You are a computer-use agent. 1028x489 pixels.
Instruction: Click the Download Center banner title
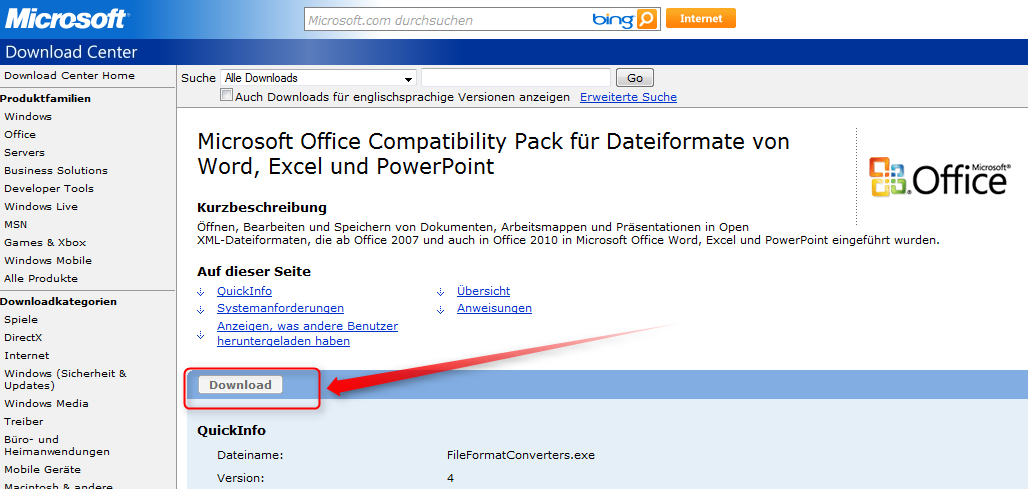71,52
